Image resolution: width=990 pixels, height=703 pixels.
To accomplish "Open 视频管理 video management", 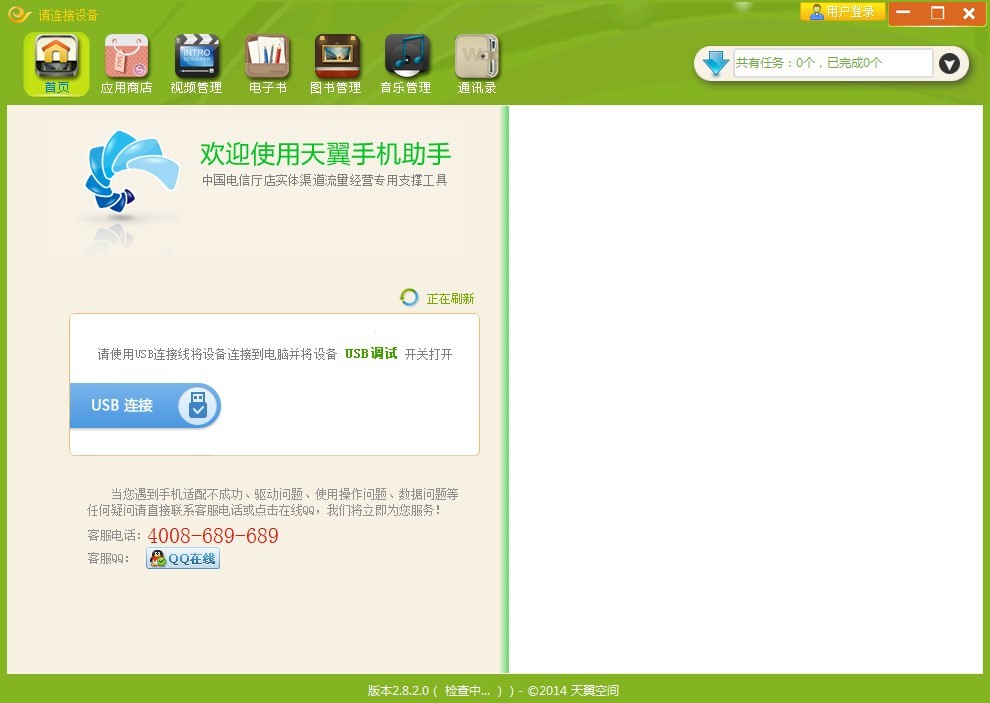I will pyautogui.click(x=196, y=64).
